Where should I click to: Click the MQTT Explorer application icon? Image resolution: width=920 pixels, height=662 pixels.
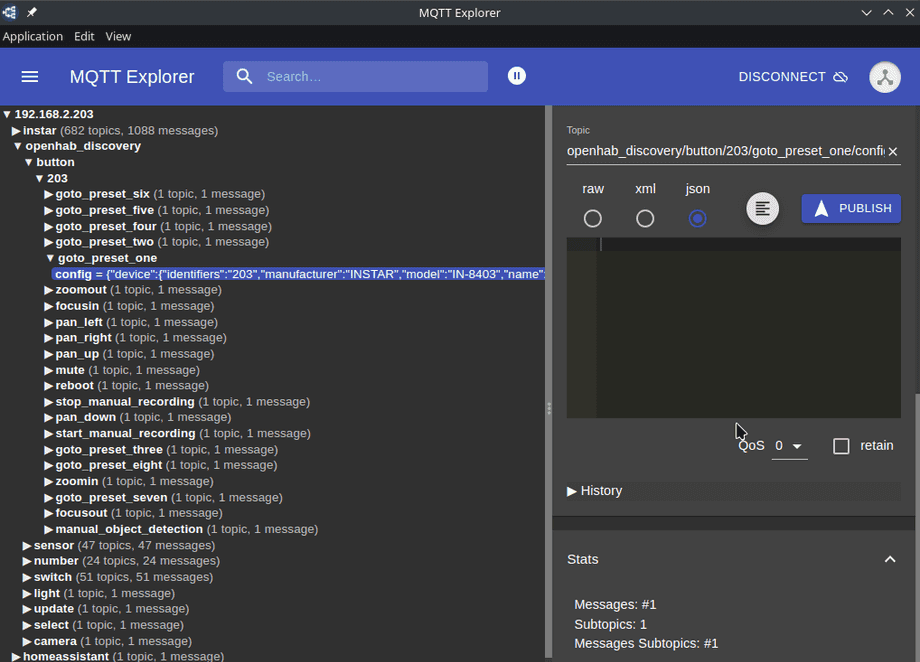(10, 13)
